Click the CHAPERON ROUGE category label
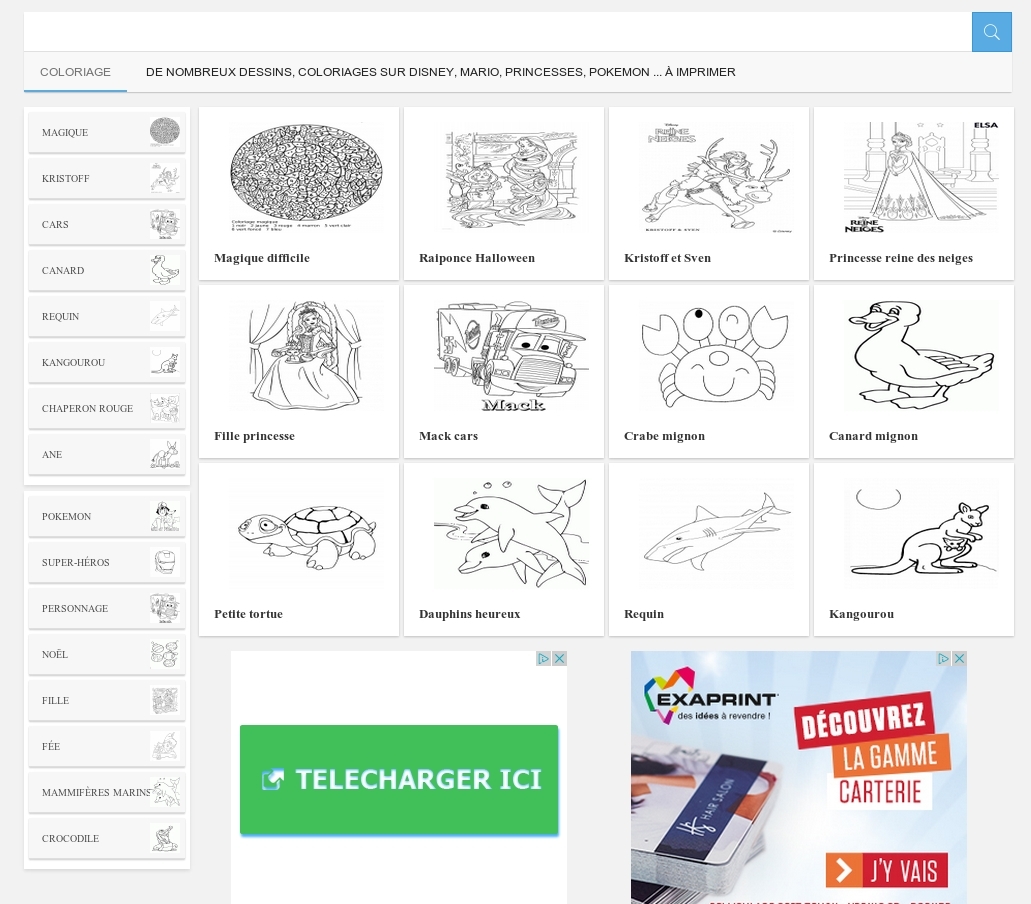Image resolution: width=1031 pixels, height=904 pixels. 87,409
